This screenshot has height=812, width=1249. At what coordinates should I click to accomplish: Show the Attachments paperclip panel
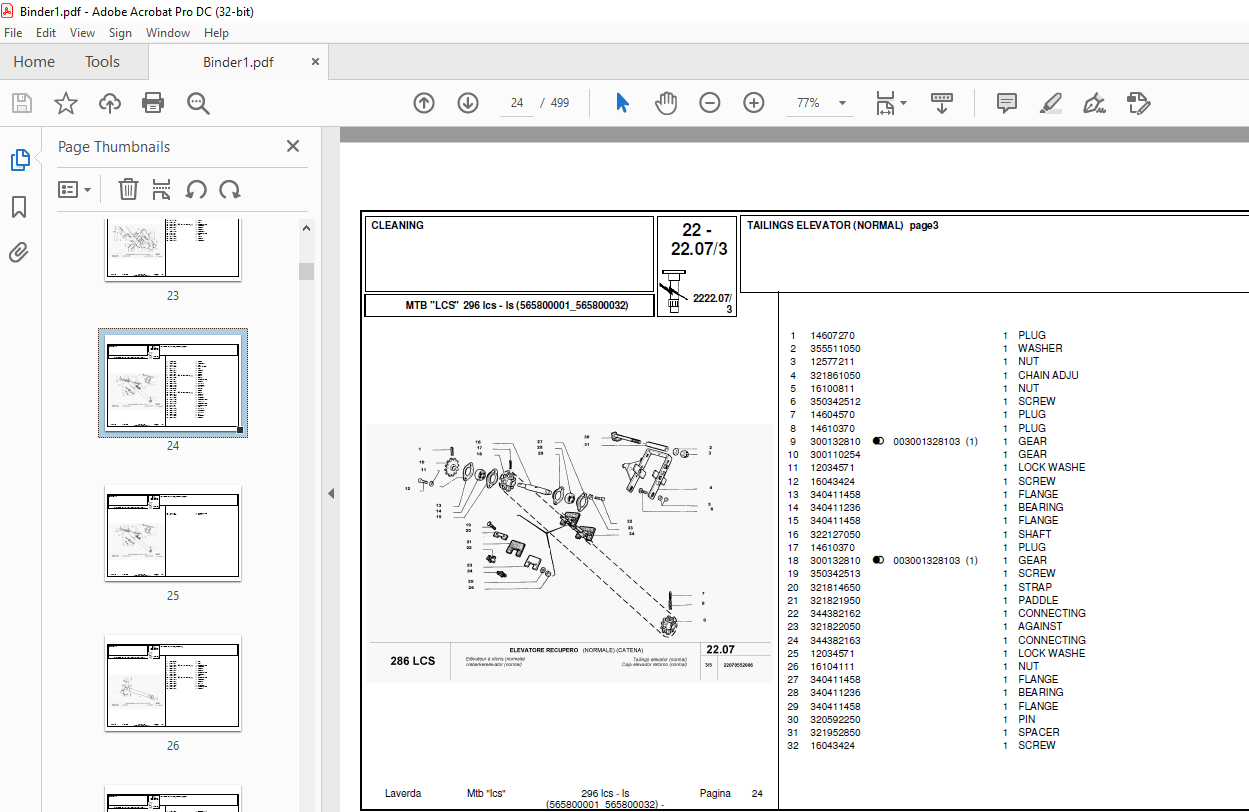tap(19, 252)
